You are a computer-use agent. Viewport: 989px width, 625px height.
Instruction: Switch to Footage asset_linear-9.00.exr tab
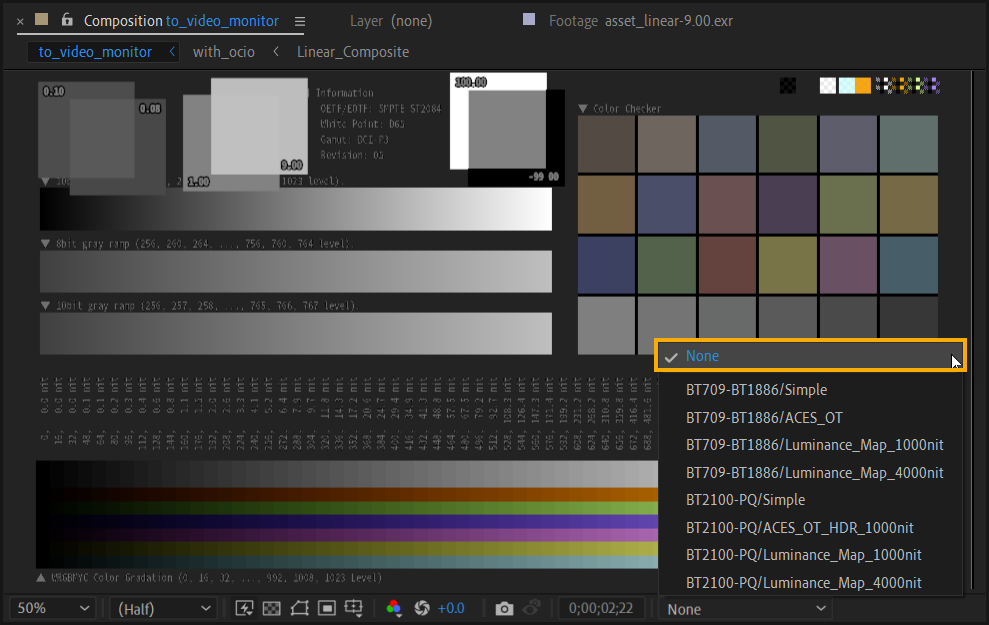[x=641, y=21]
